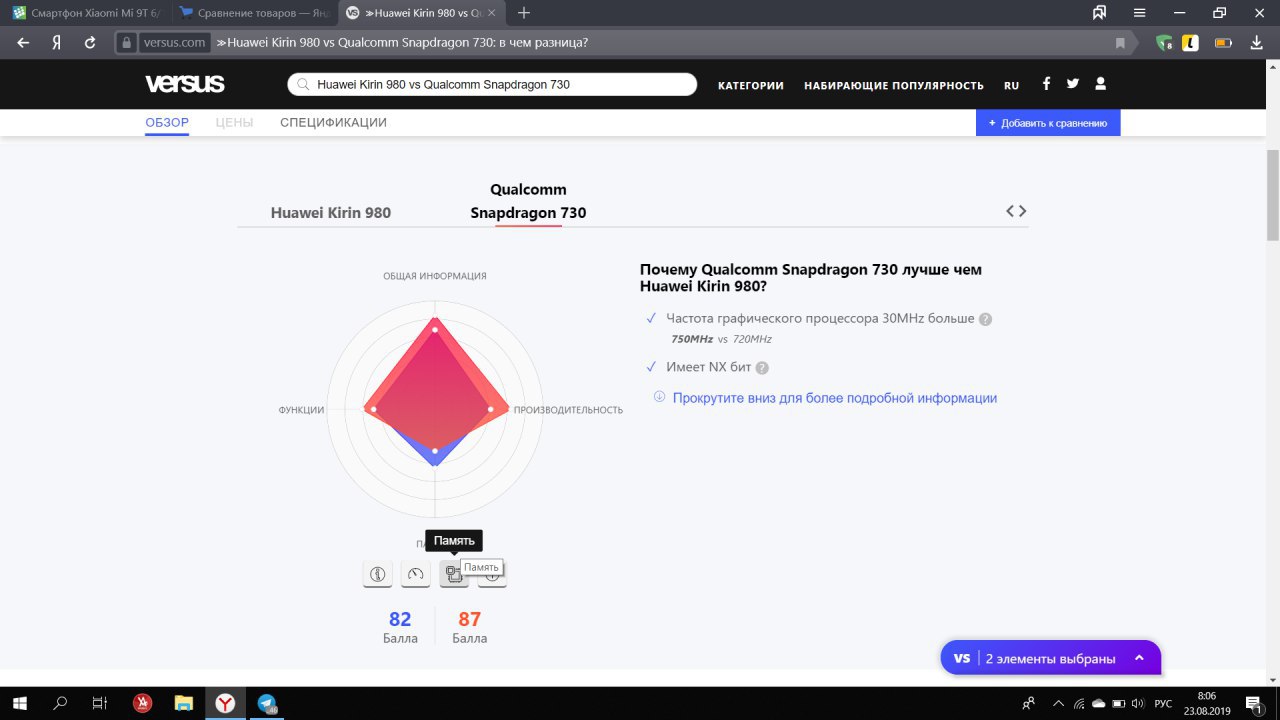Reload the page with refresh icon
Image resolution: width=1280 pixels, height=720 pixels.
click(90, 43)
